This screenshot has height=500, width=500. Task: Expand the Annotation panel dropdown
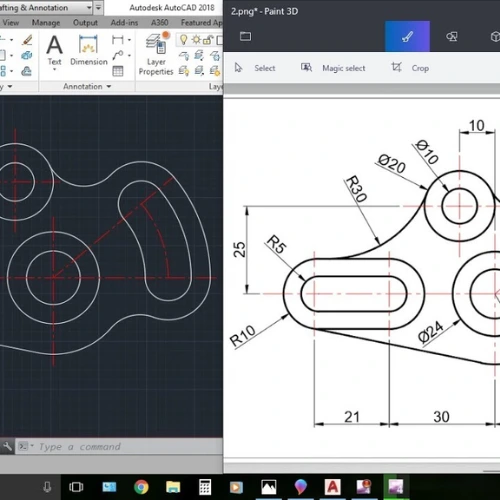click(x=109, y=86)
